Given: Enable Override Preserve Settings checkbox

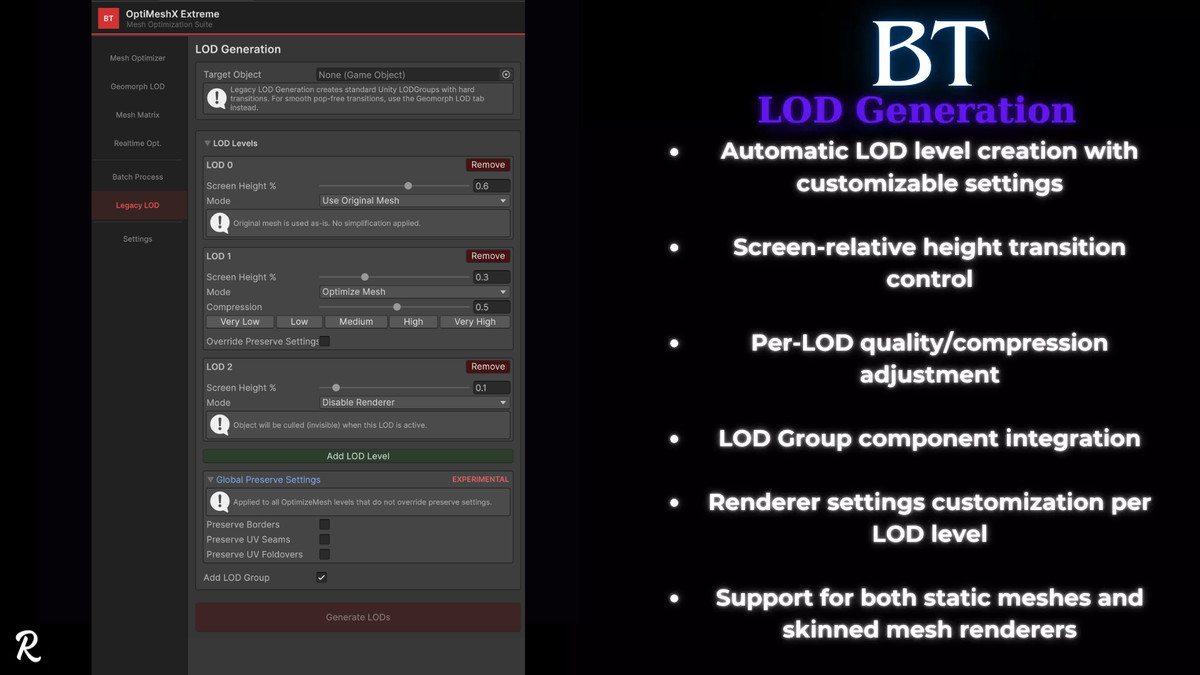Looking at the screenshot, I should tap(324, 341).
